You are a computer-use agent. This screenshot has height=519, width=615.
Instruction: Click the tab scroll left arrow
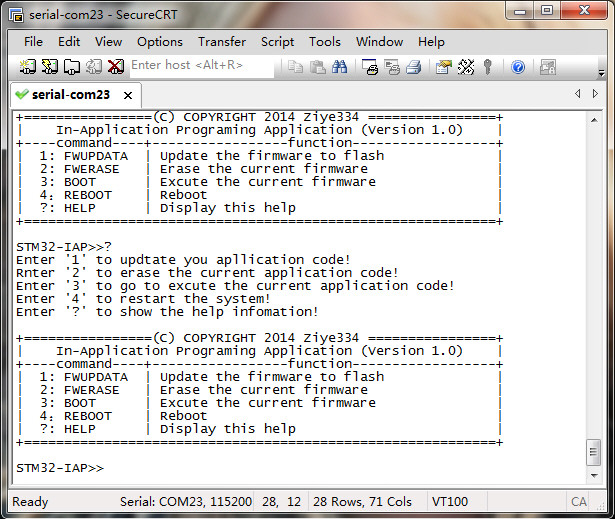click(x=578, y=94)
